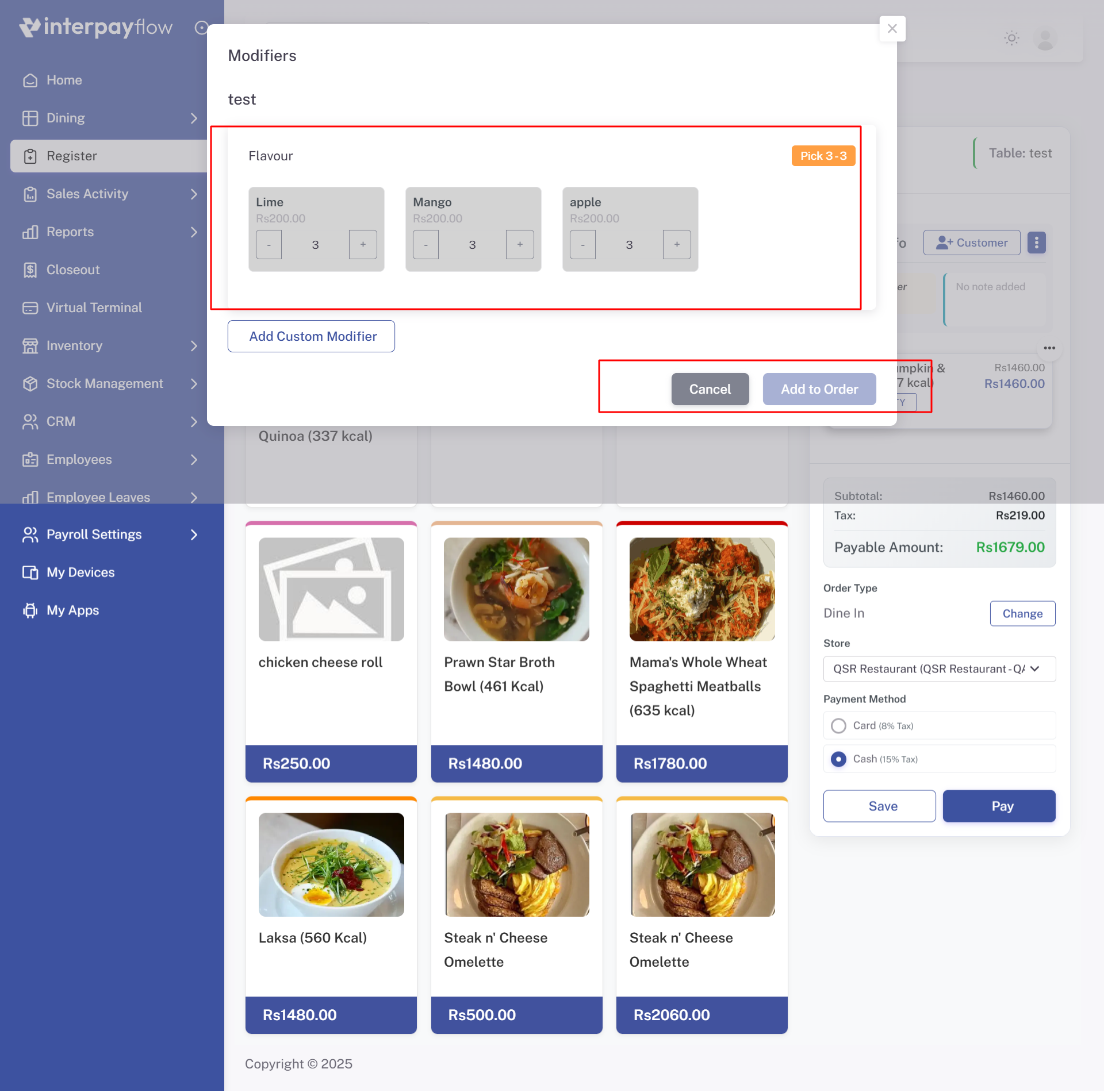Save the current order
Screen dimensions: 1104x1092
[x=879, y=807]
